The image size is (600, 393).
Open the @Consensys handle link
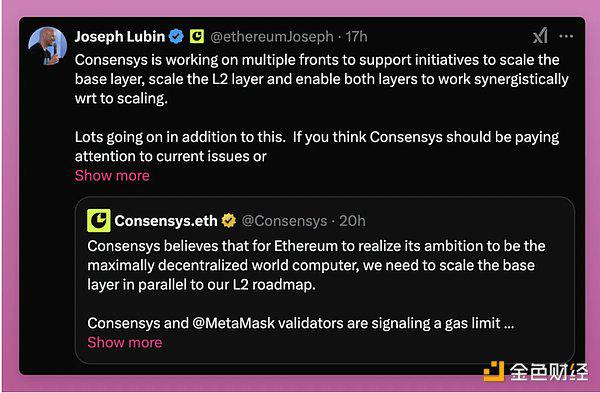point(284,221)
